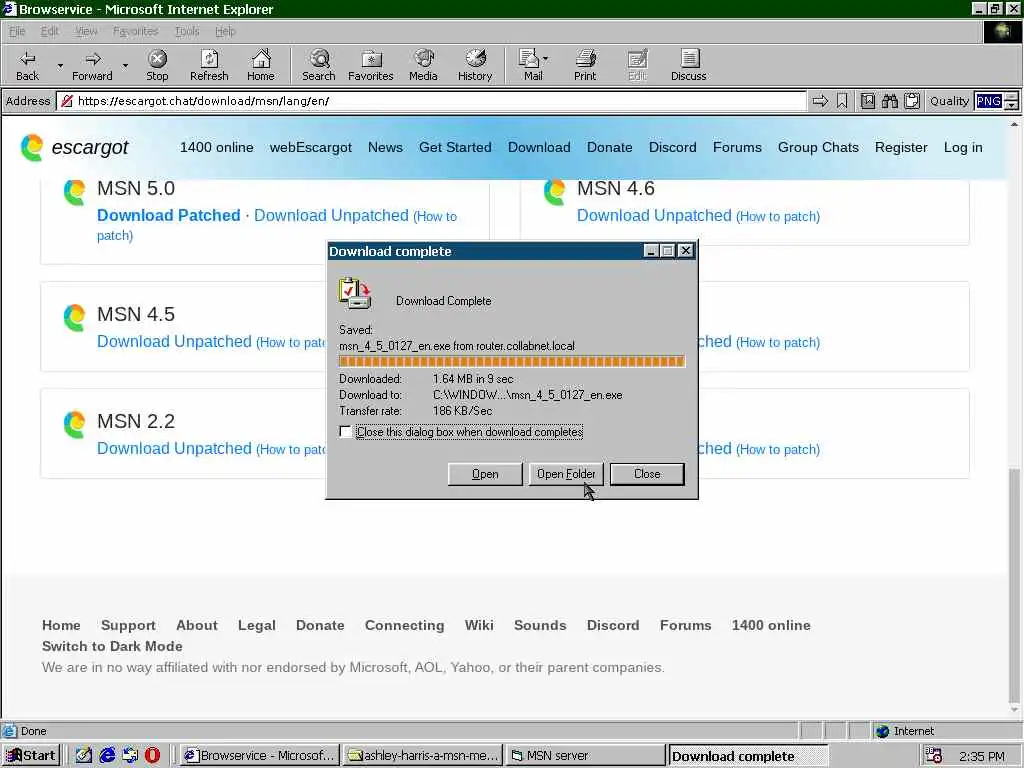Expand the Mail button dropdown arrow

click(545, 59)
